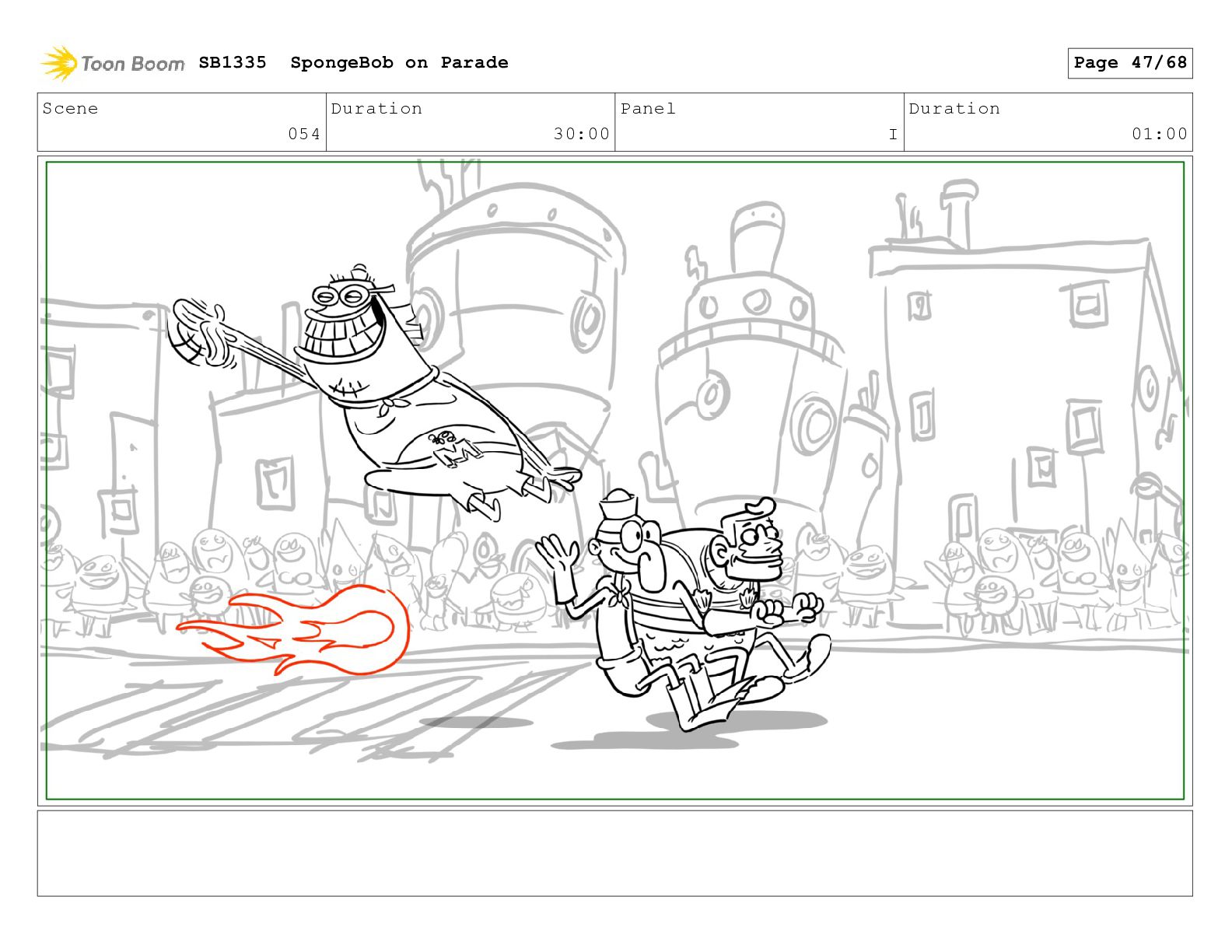Click the panel letter 'I'
This screenshot has width=1232, height=952.
click(x=893, y=134)
